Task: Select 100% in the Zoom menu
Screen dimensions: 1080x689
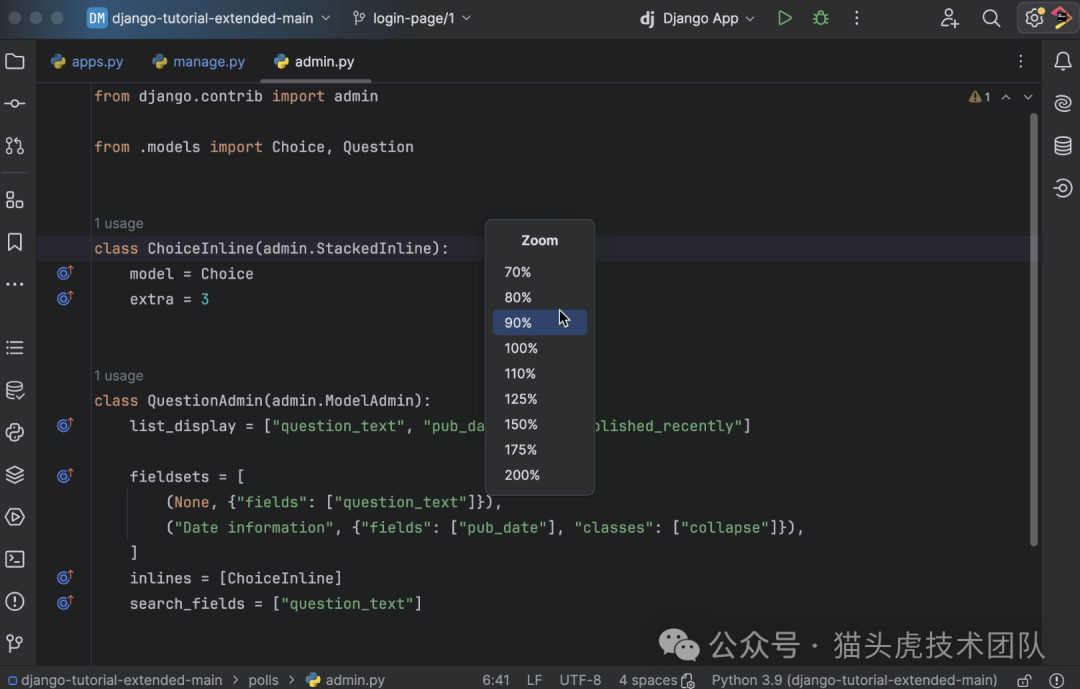Action: pyautogui.click(x=521, y=348)
